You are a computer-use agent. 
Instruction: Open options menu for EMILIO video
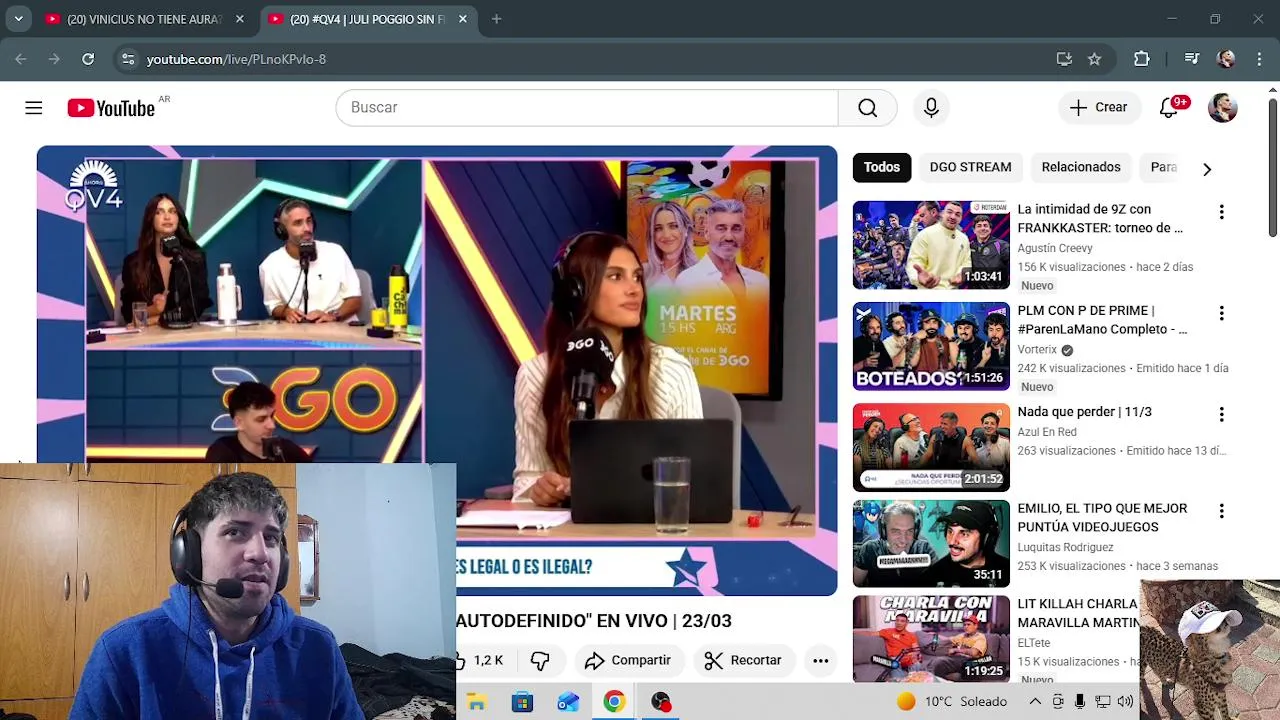[1221, 511]
